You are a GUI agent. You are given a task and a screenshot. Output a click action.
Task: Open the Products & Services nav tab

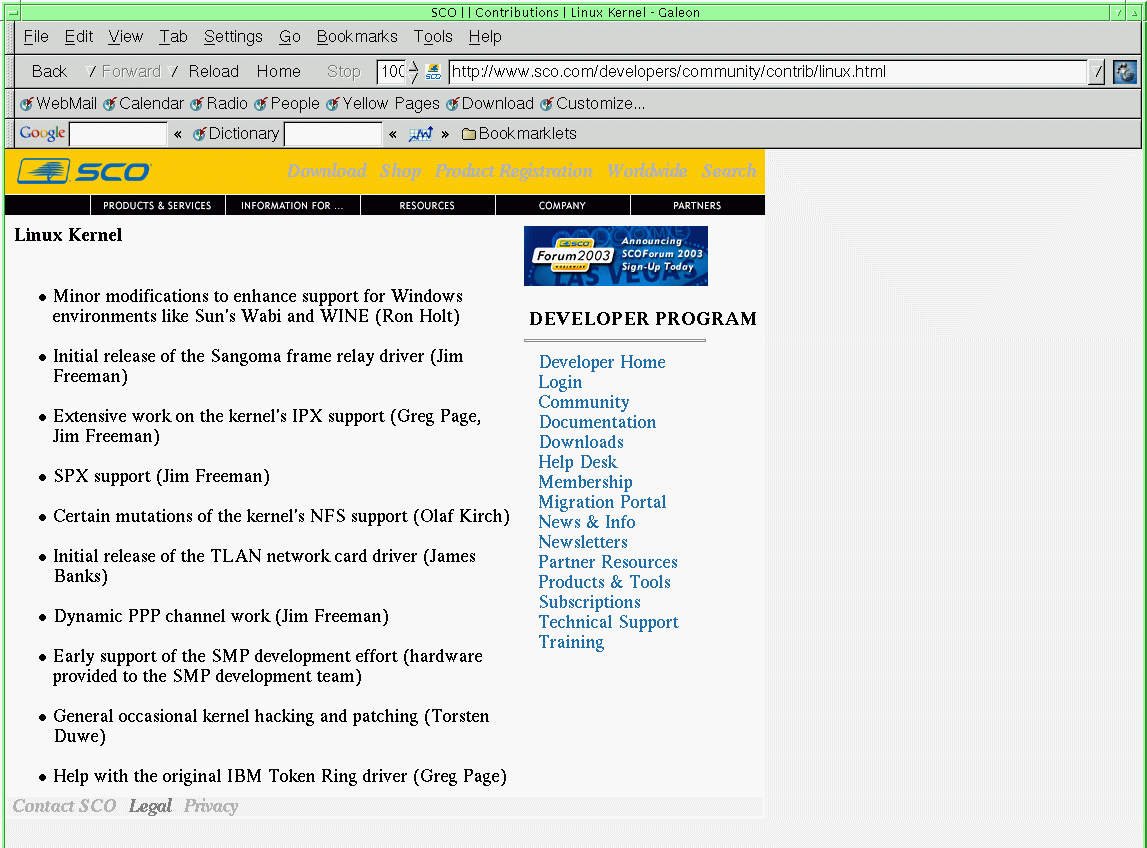[157, 206]
